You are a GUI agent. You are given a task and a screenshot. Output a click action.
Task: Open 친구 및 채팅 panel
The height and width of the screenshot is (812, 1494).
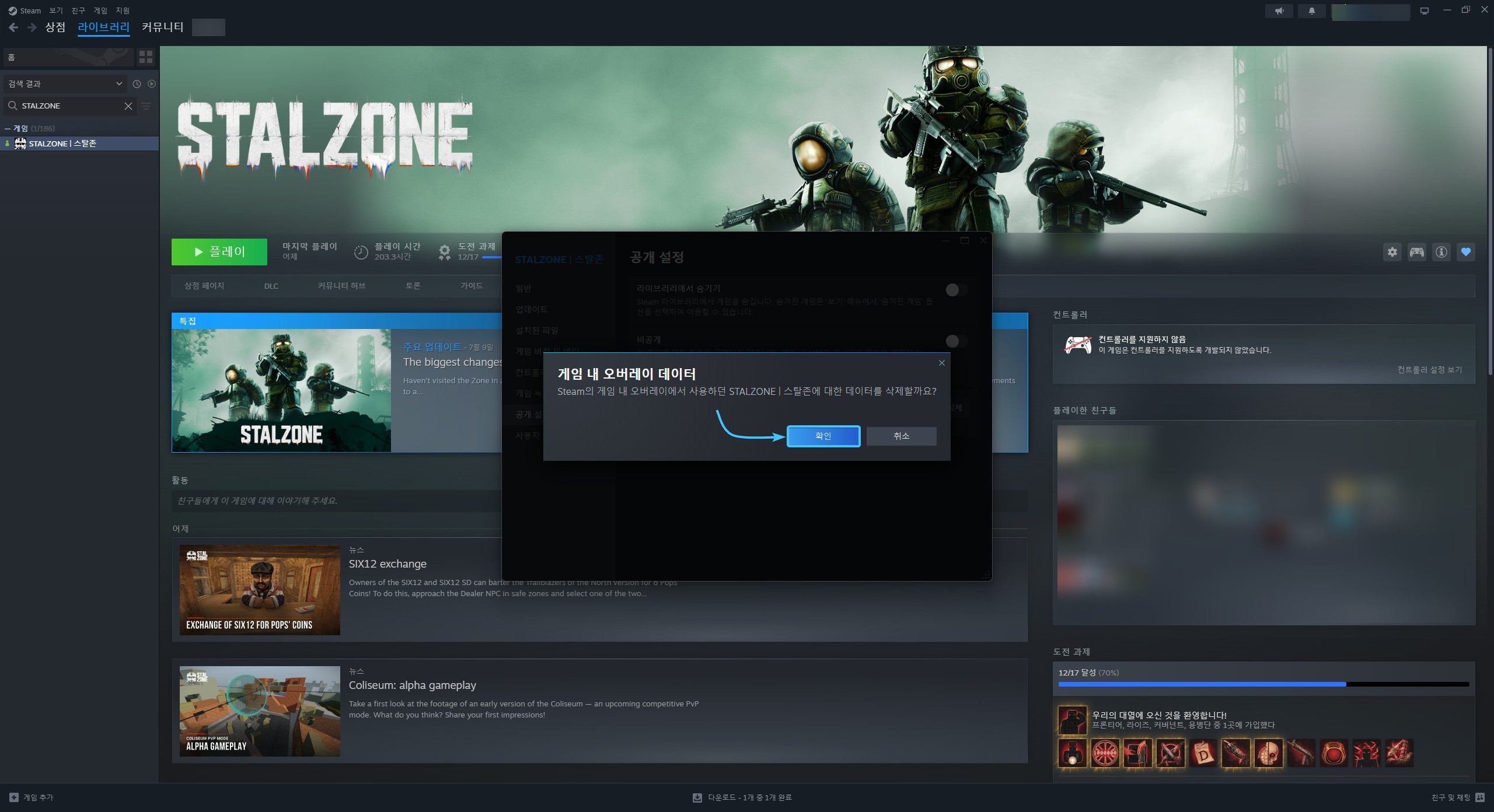click(1458, 797)
